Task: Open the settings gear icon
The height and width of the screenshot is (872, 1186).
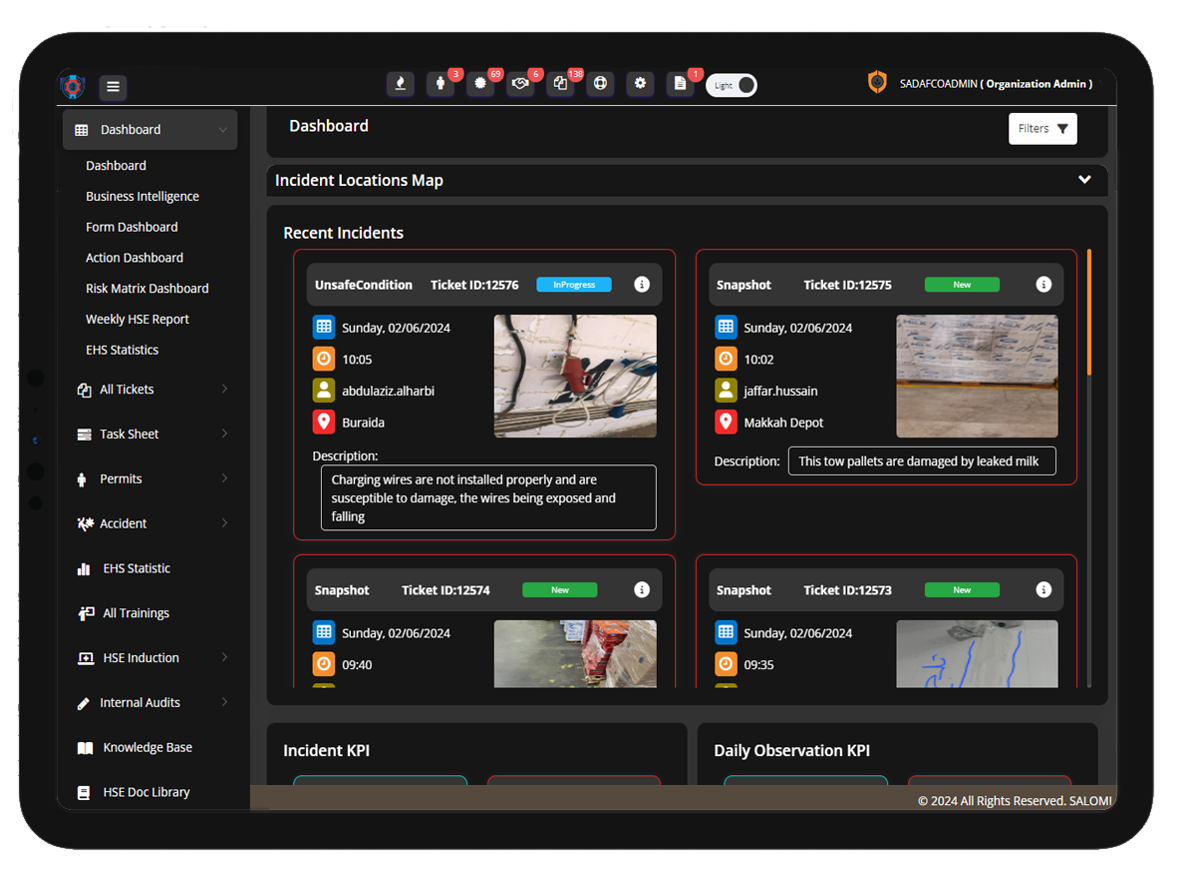Action: [640, 85]
